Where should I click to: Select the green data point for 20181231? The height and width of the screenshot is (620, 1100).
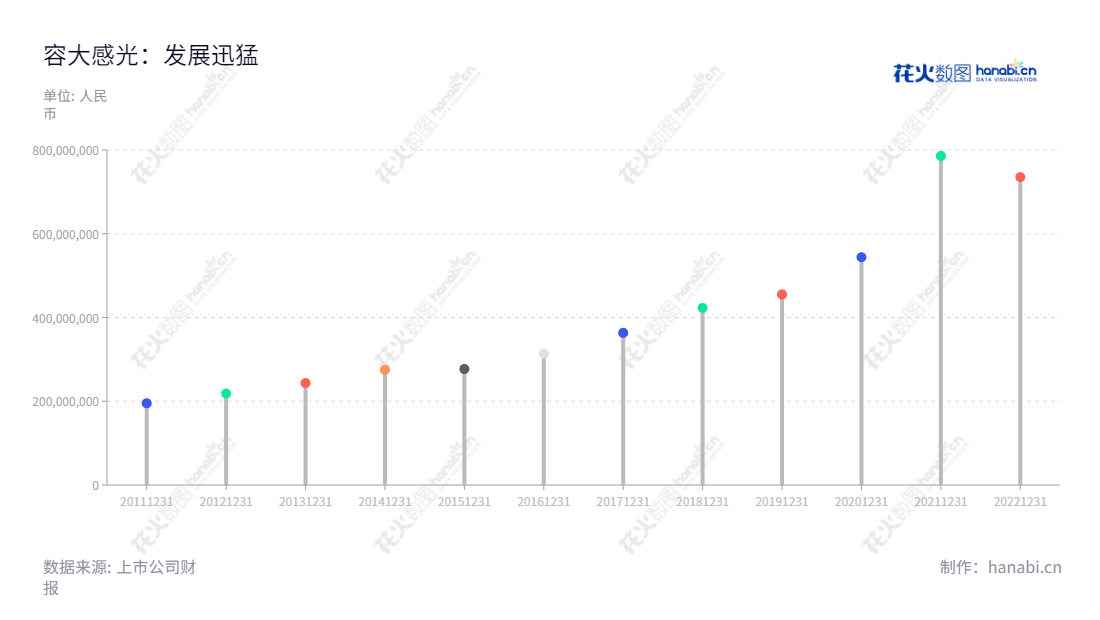pyautogui.click(x=702, y=308)
